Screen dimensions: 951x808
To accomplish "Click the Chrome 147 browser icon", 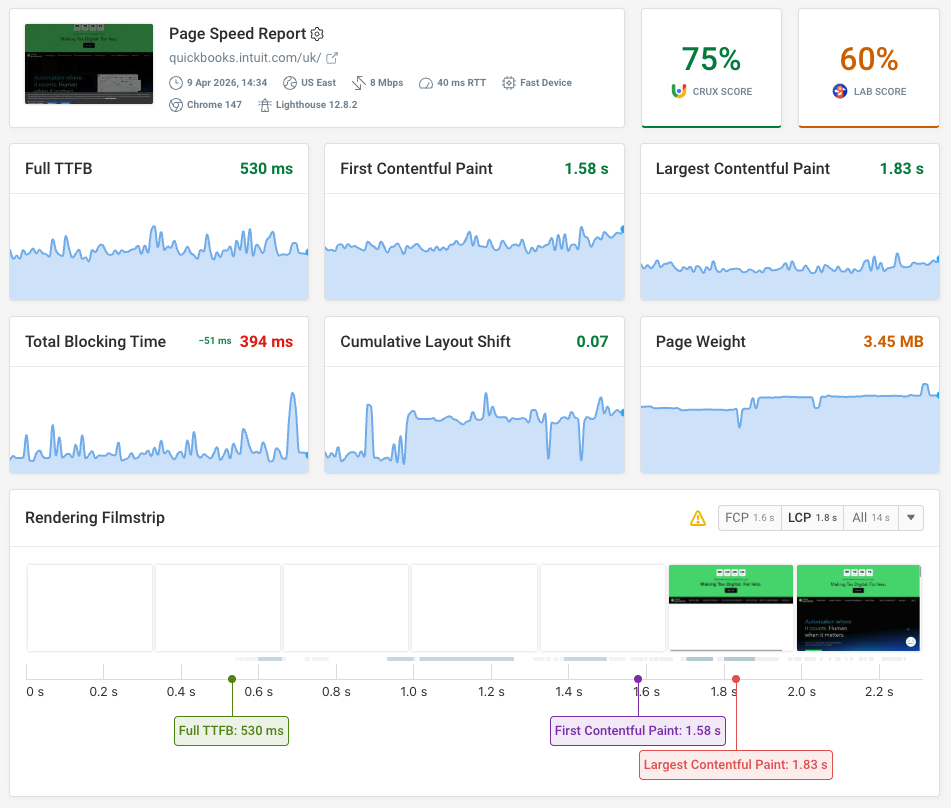I will (176, 104).
